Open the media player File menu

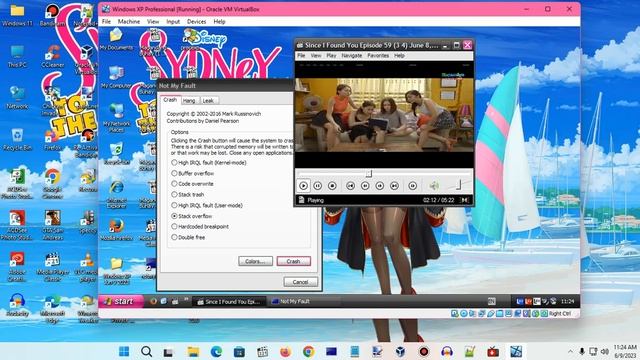click(301, 55)
